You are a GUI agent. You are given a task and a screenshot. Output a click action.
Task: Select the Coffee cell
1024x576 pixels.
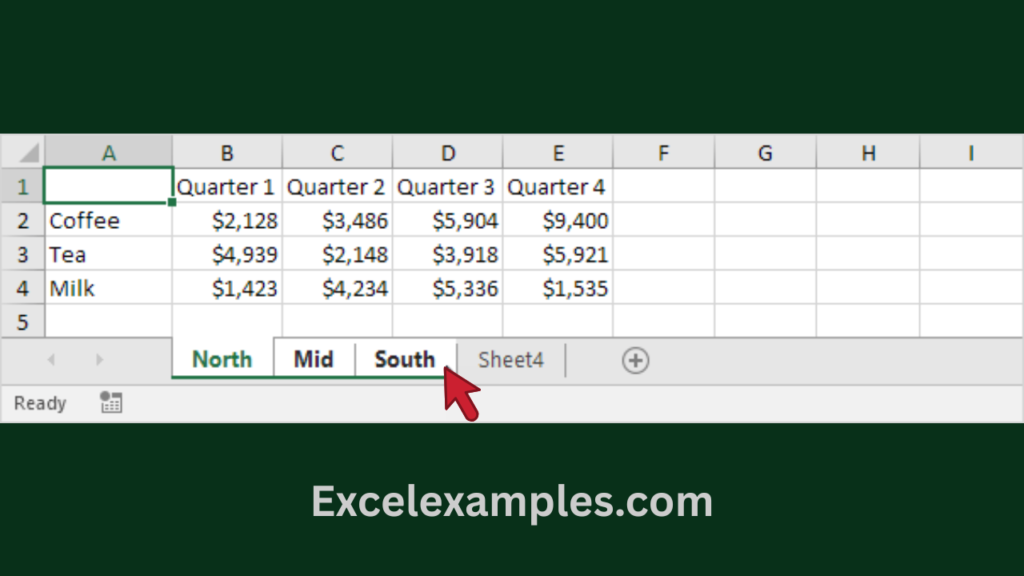coord(109,221)
